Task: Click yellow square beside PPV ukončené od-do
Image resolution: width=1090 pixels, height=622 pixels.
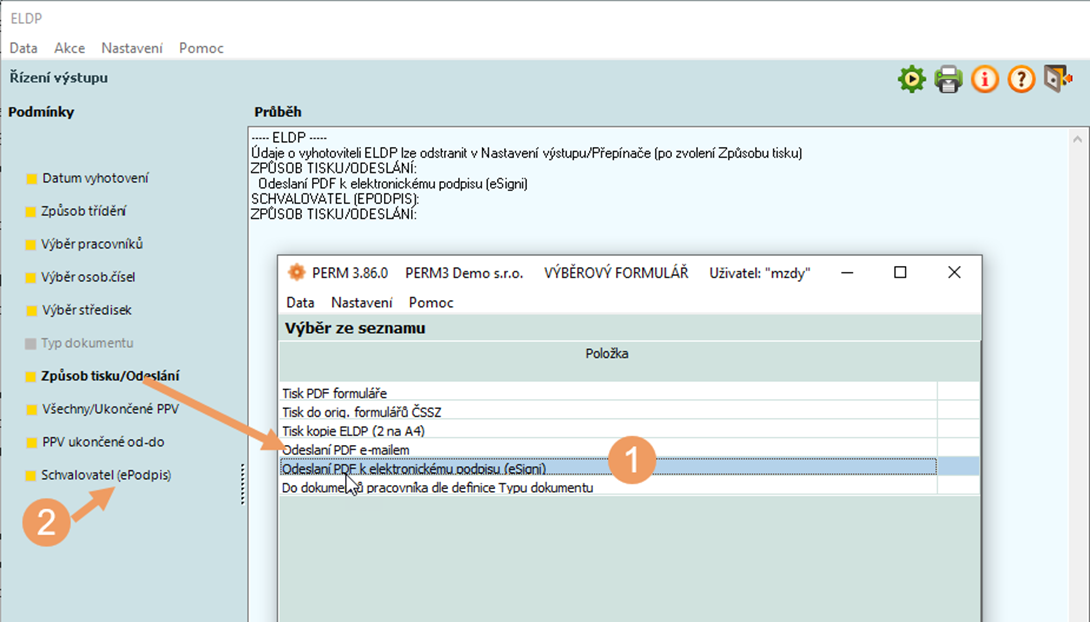Action: pyautogui.click(x=31, y=443)
